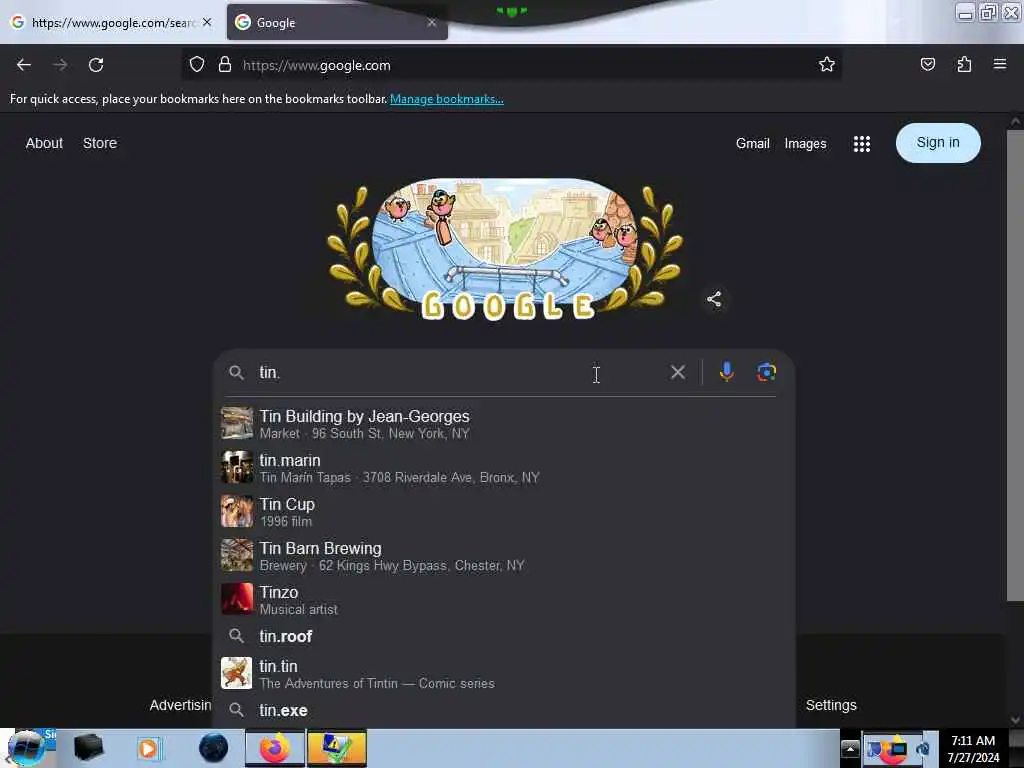
Task: Click the magnifier icon in search box
Action: click(x=236, y=373)
